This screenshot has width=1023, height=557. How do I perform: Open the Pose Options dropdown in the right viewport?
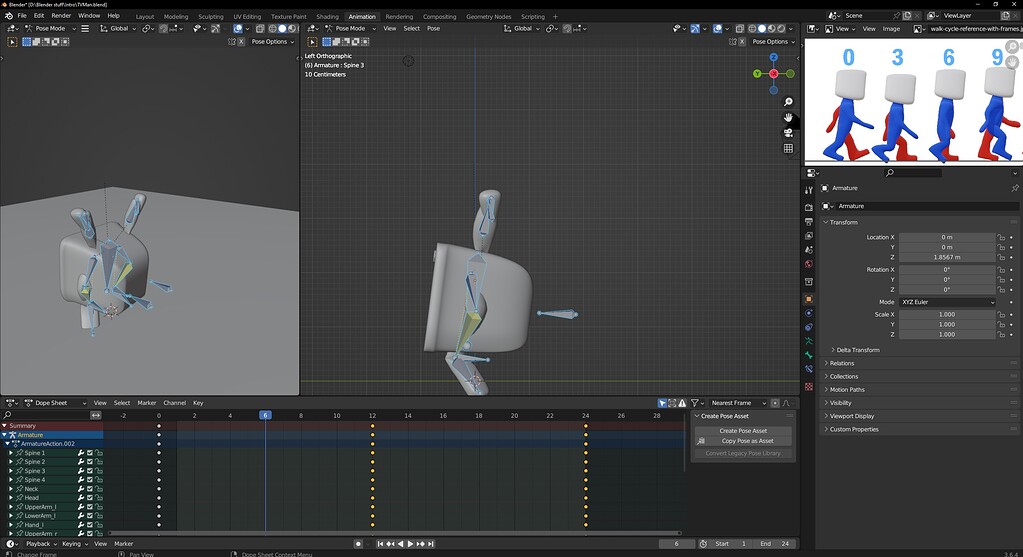click(773, 42)
